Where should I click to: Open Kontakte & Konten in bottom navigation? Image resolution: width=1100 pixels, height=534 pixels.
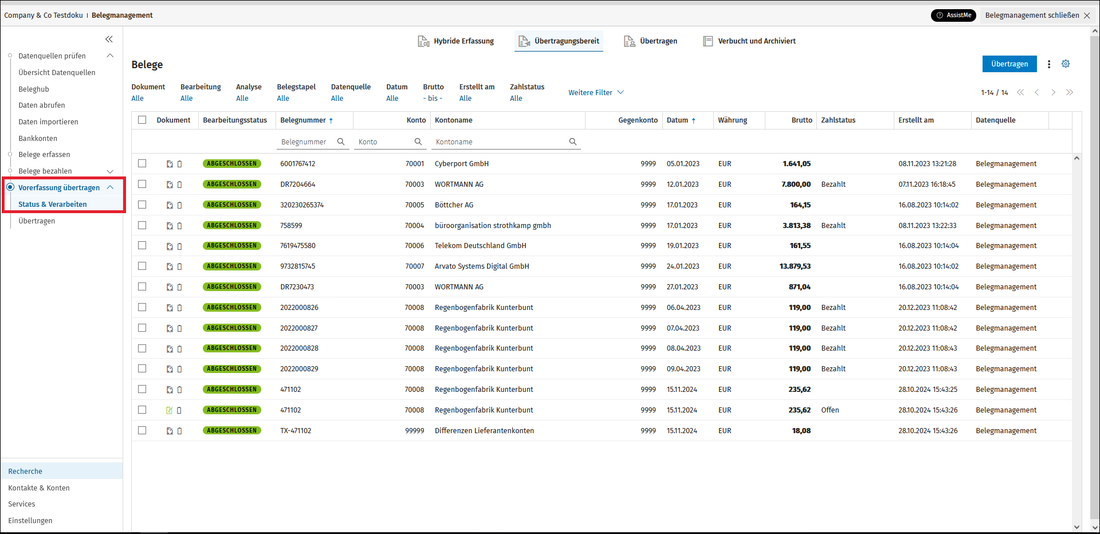pos(39,488)
